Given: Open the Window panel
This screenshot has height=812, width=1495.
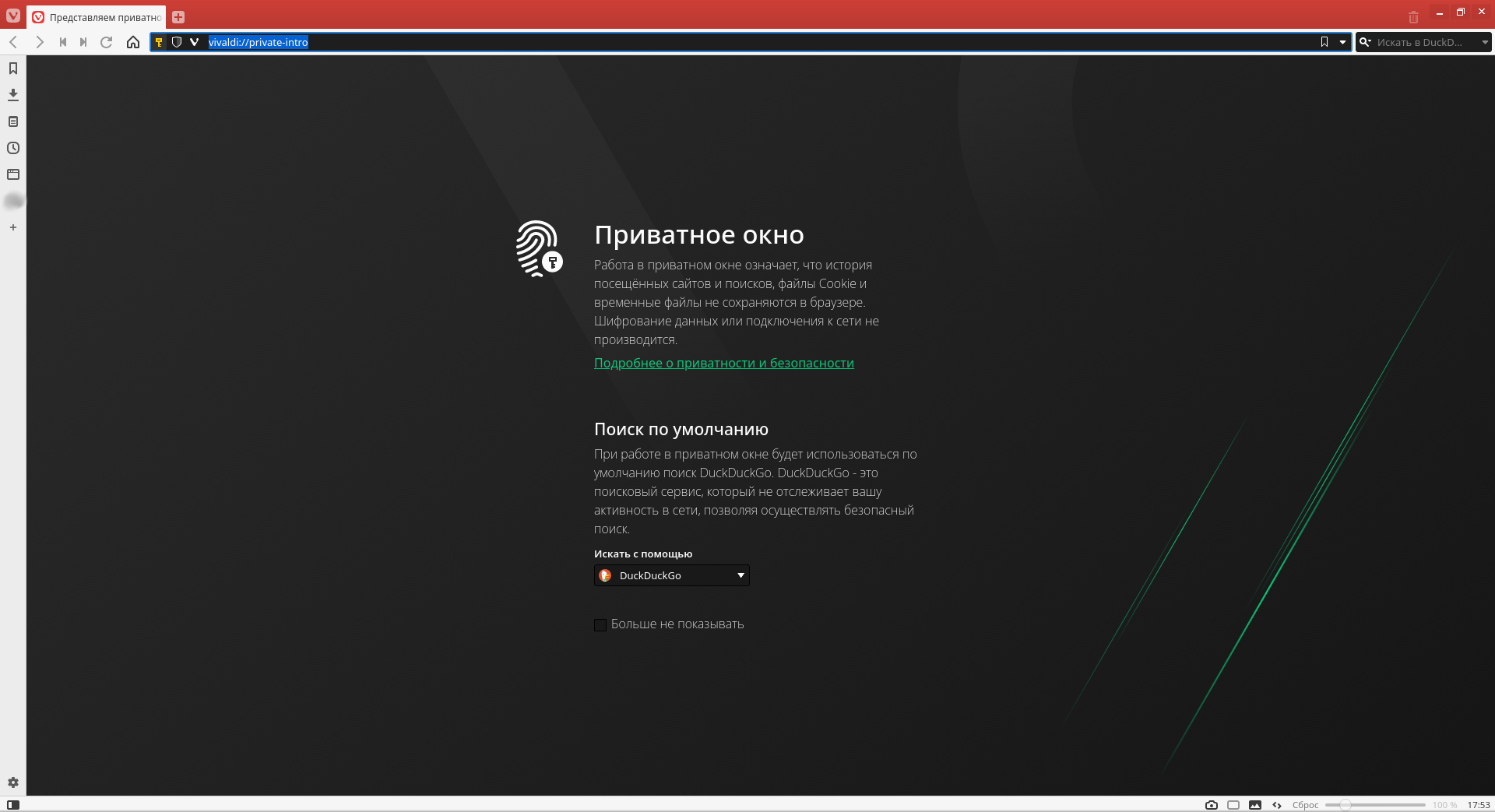Looking at the screenshot, I should point(13,174).
